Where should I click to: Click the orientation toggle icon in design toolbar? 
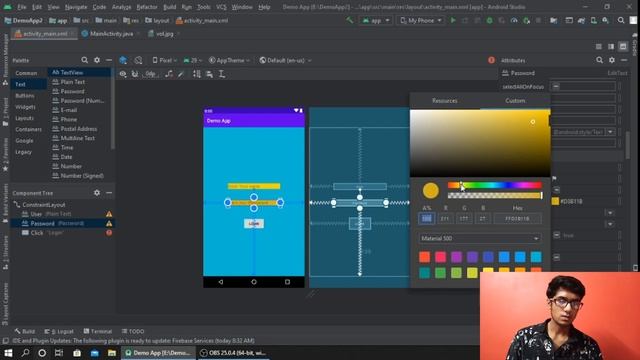(138, 60)
